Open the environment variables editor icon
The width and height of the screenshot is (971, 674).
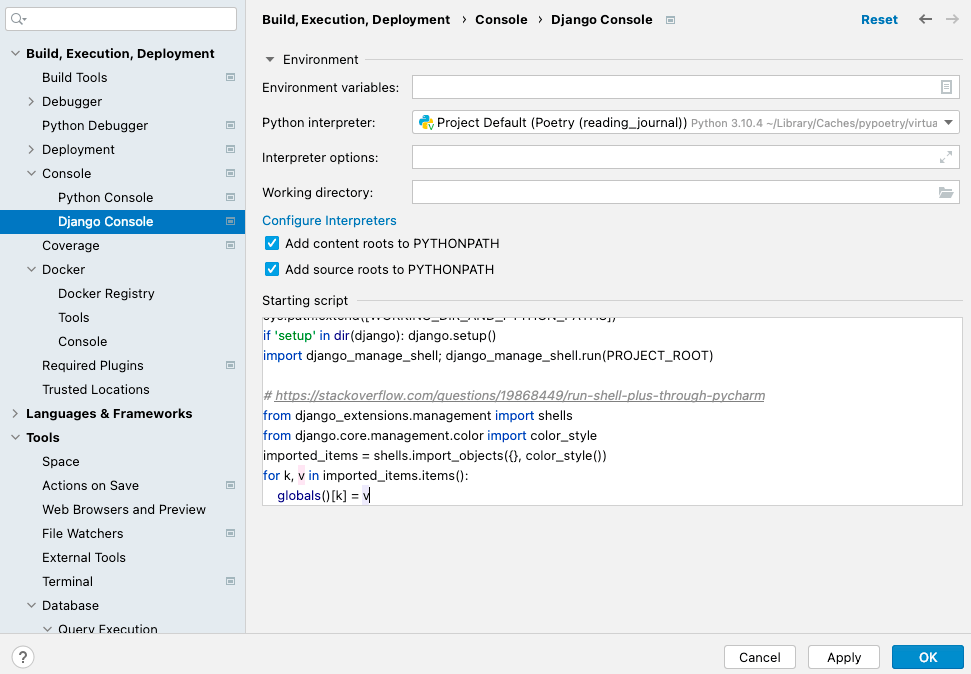pyautogui.click(x=946, y=87)
